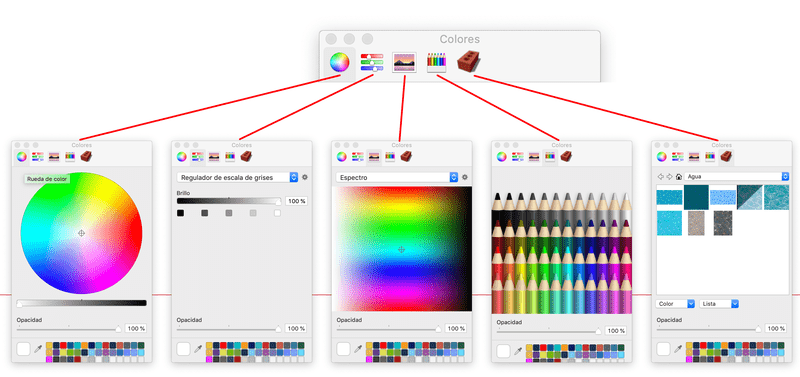Click the color wheel tab icon in Agua window
This screenshot has width=800, height=377.
coord(662,157)
